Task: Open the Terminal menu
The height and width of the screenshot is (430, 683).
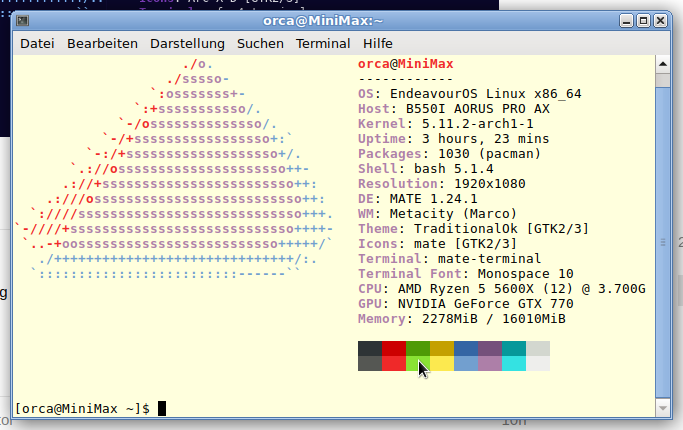Action: [323, 44]
